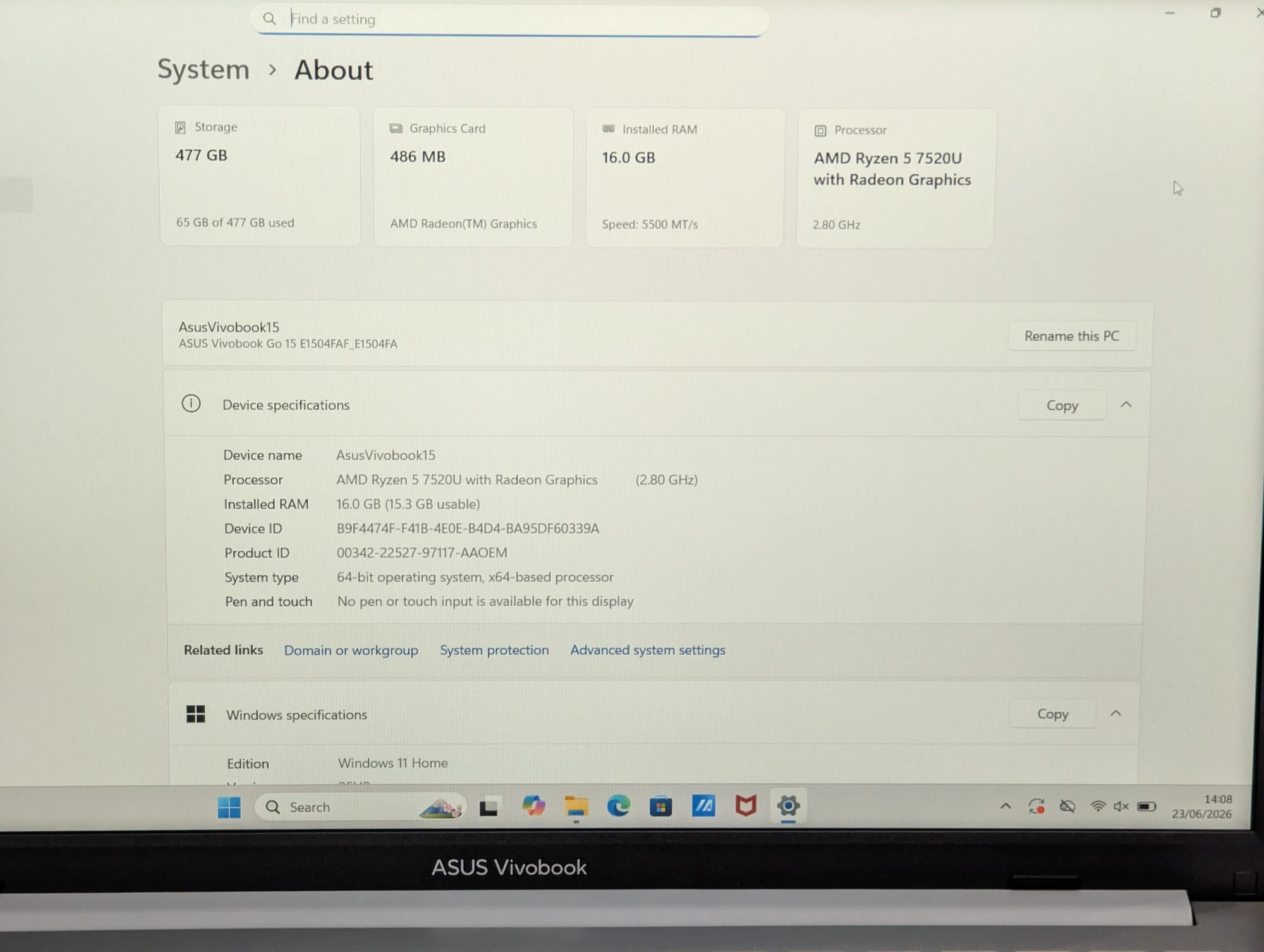Image resolution: width=1264 pixels, height=952 pixels.
Task: Open the clock and date 14:08
Action: click(x=1202, y=807)
